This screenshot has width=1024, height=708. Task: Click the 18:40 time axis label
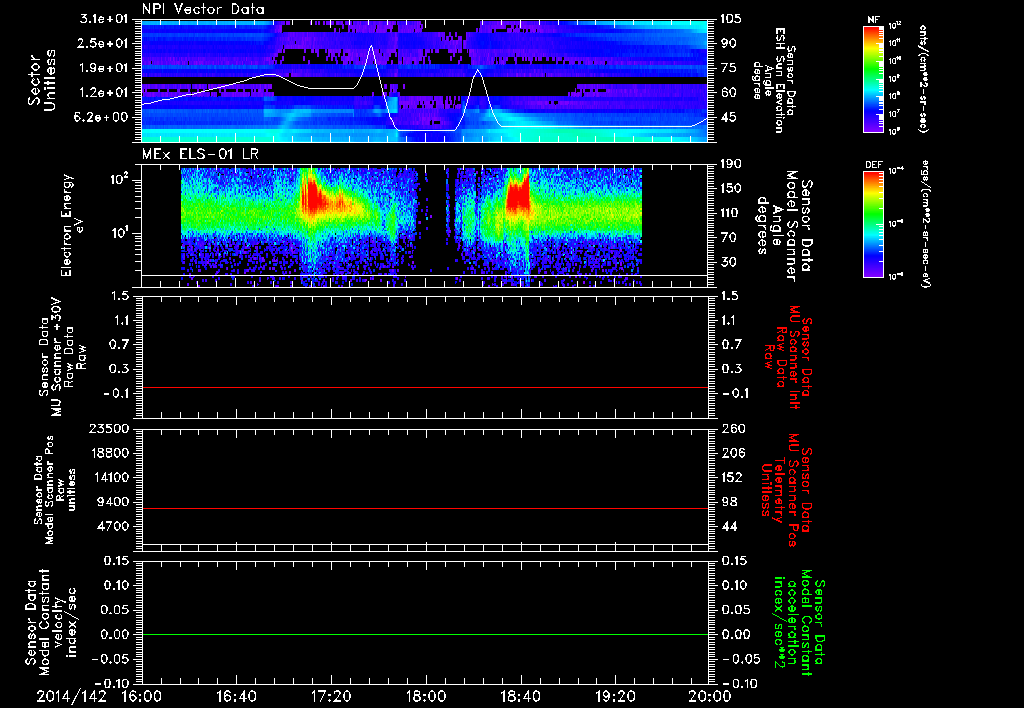(x=520, y=696)
